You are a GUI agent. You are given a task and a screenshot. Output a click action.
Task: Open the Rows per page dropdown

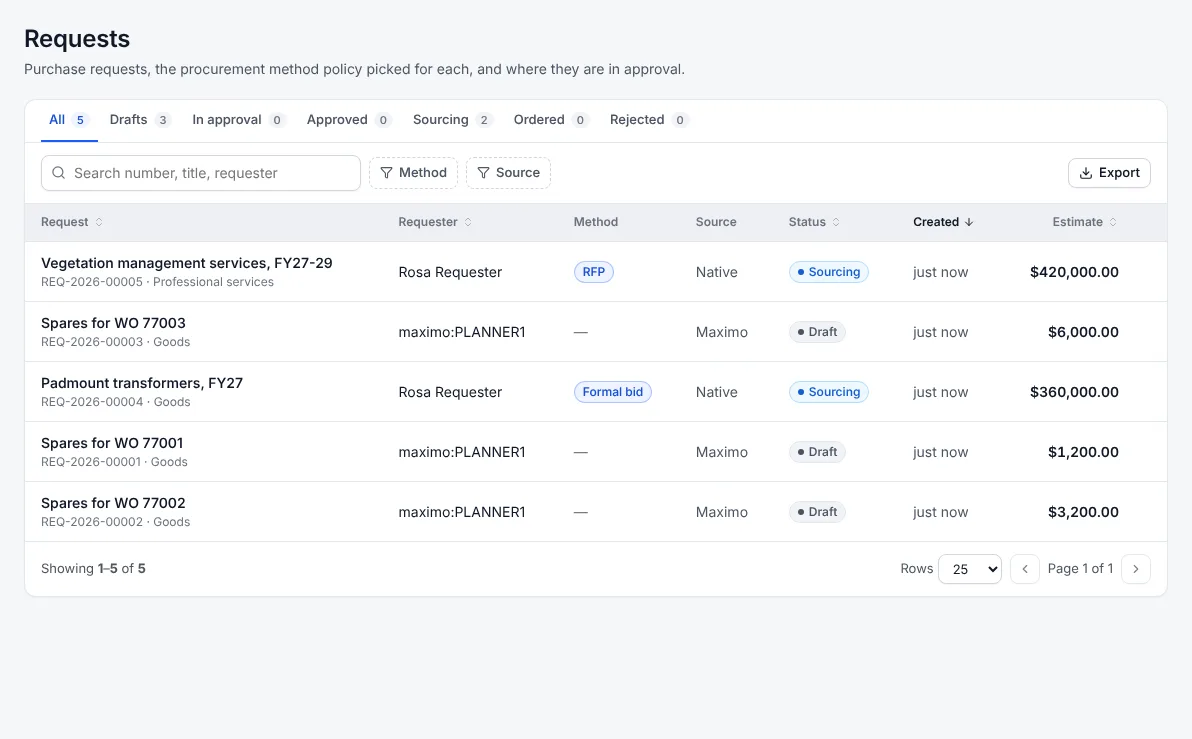tap(970, 569)
